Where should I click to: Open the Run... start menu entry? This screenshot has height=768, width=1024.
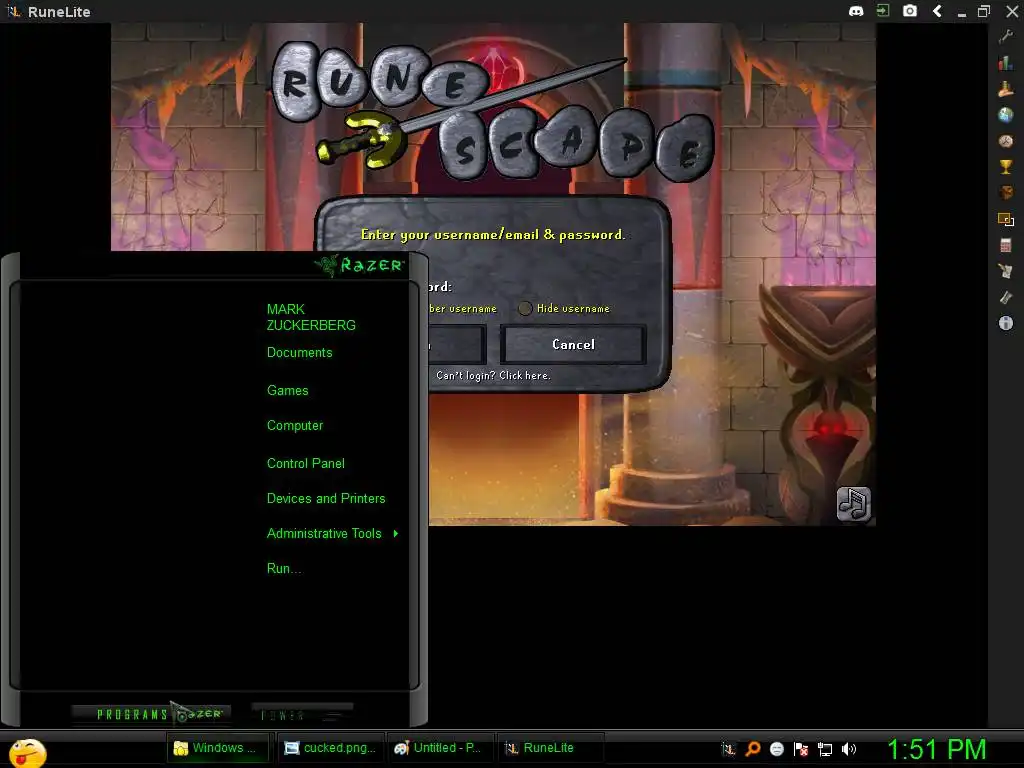(x=283, y=569)
